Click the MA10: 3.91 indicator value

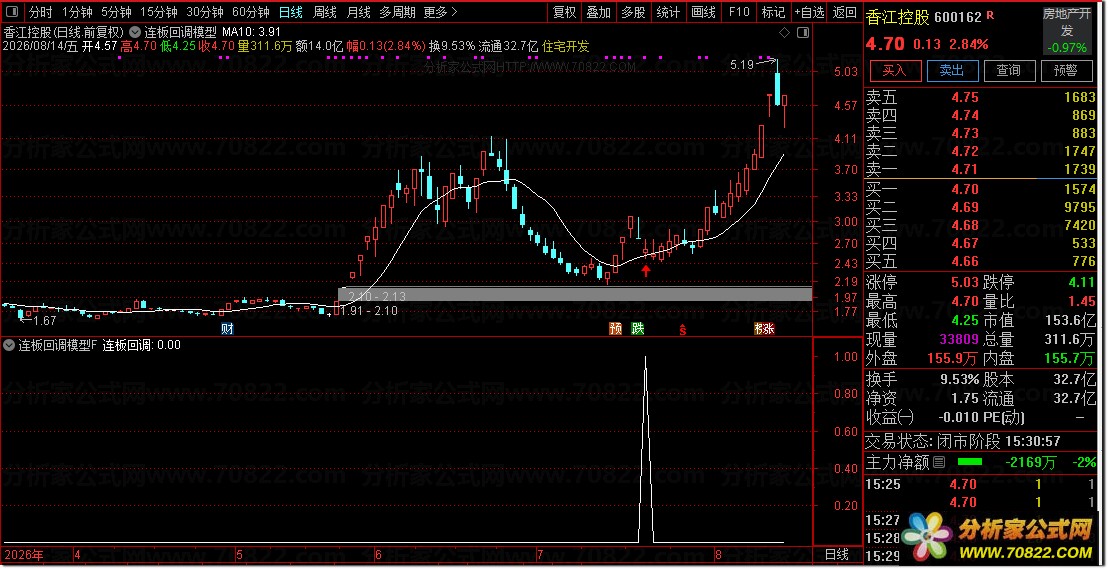coord(252,33)
